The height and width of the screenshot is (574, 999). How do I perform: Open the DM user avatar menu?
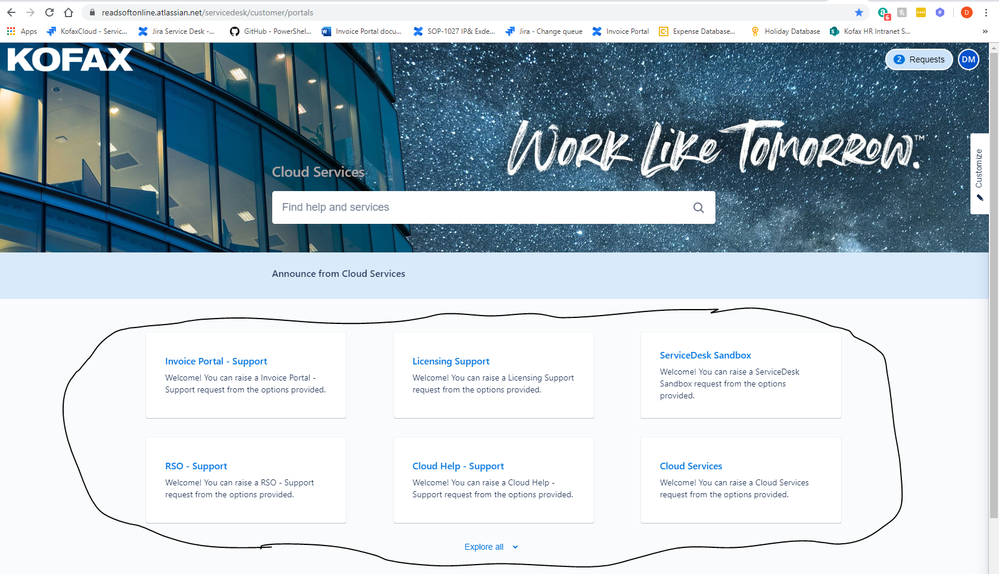[x=968, y=59]
